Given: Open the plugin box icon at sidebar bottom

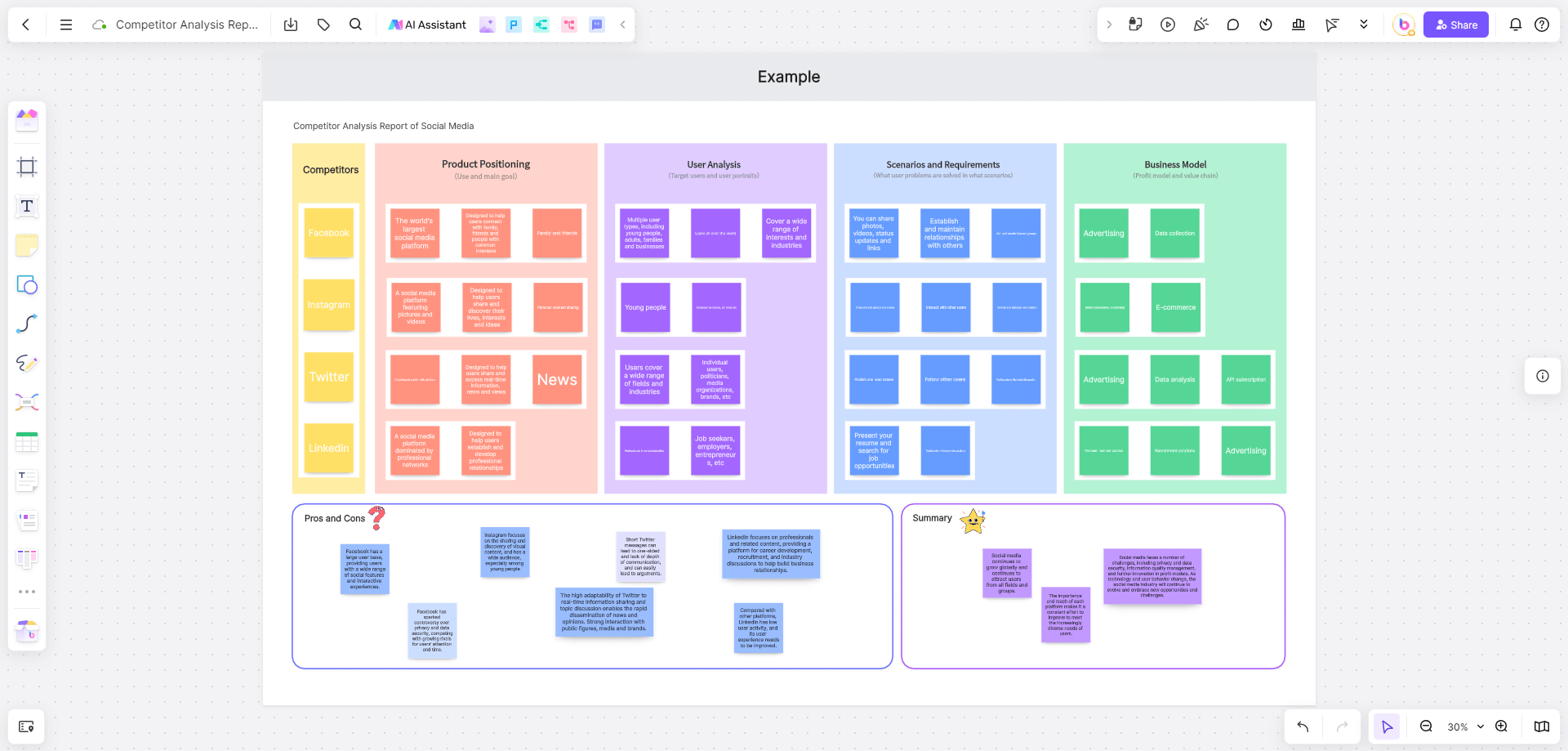Looking at the screenshot, I should coord(27,631).
